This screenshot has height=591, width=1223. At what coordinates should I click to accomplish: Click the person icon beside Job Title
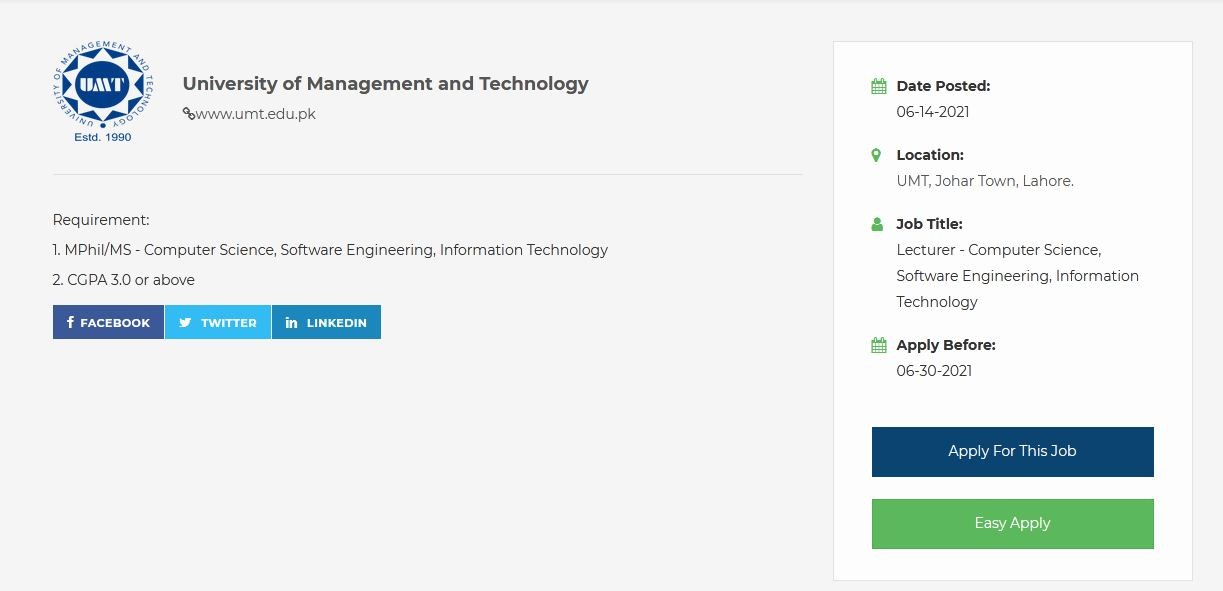878,224
